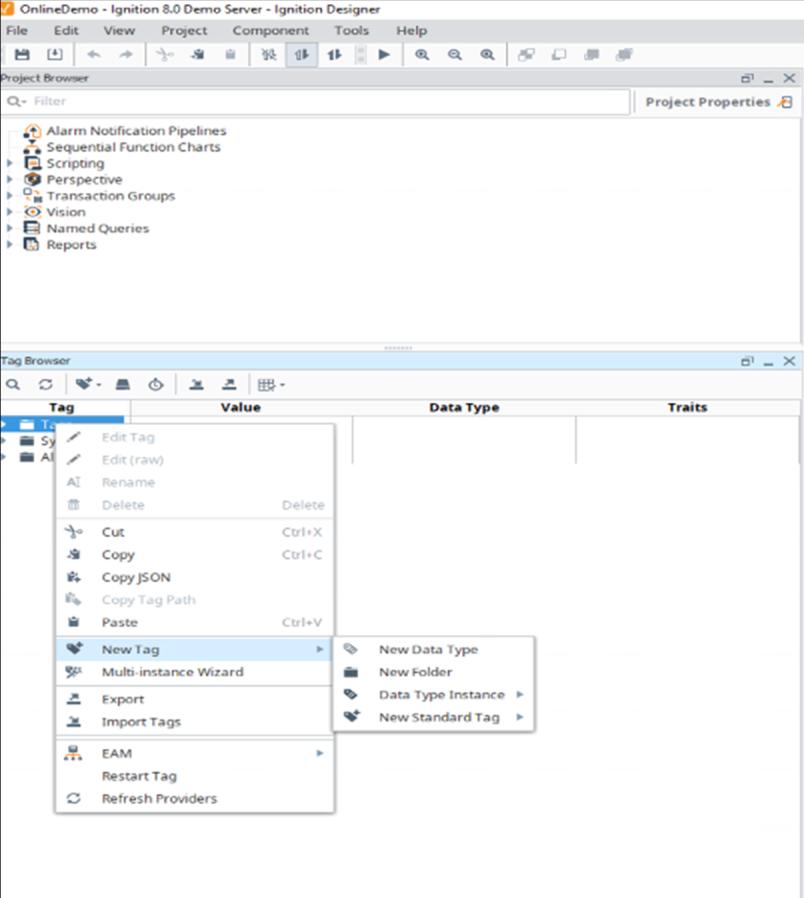Screen dimensions: 804x898
Task: Toggle the highlighted Read-Only comm mode button
Action: tap(302, 55)
